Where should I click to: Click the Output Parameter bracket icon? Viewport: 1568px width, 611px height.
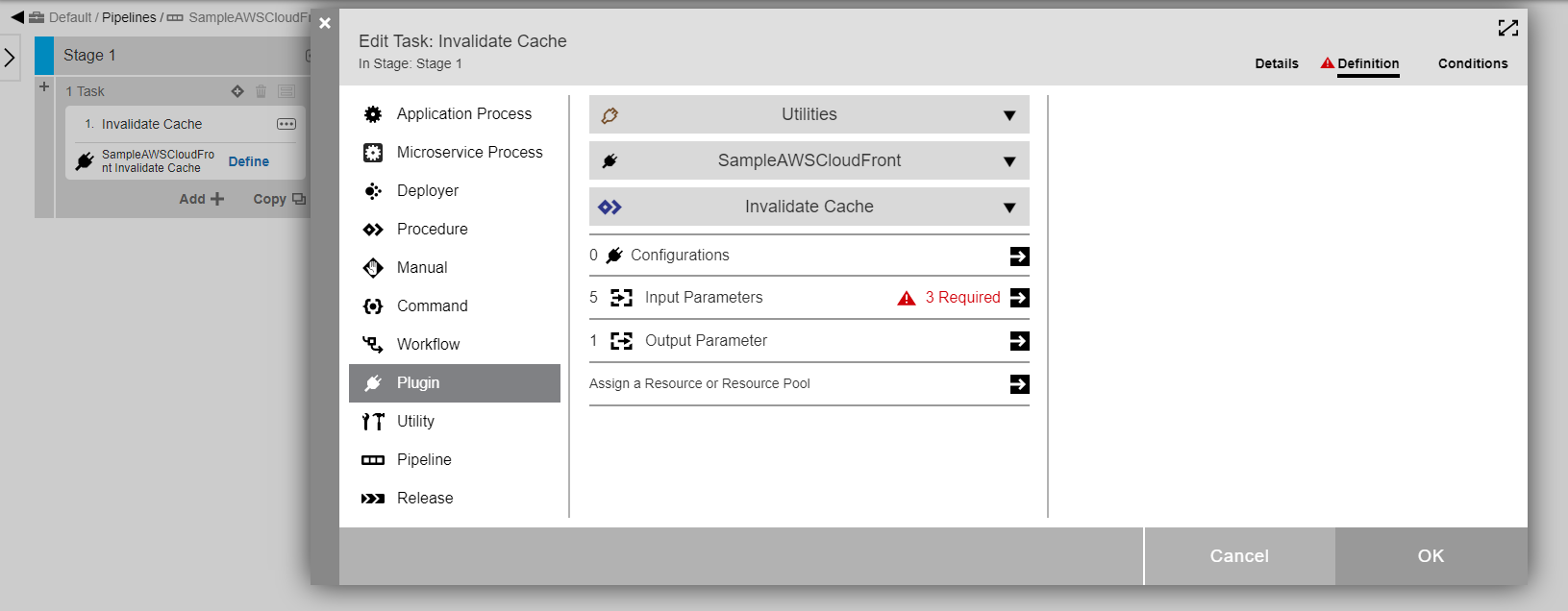622,341
